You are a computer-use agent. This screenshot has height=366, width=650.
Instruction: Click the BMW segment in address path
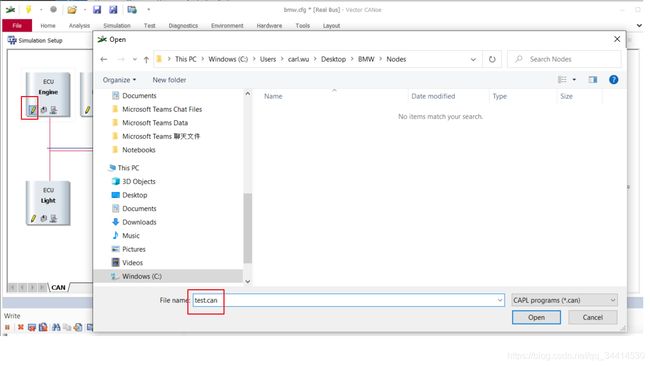[x=366, y=59]
